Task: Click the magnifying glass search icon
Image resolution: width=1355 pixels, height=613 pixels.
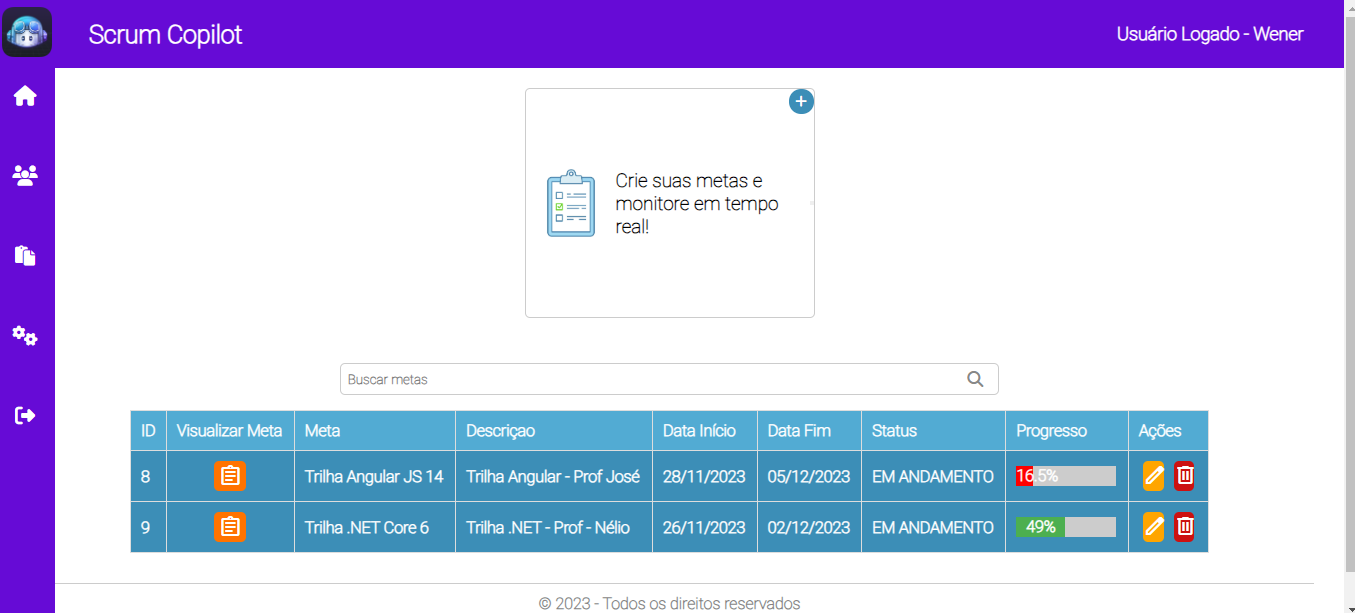Action: coord(975,379)
